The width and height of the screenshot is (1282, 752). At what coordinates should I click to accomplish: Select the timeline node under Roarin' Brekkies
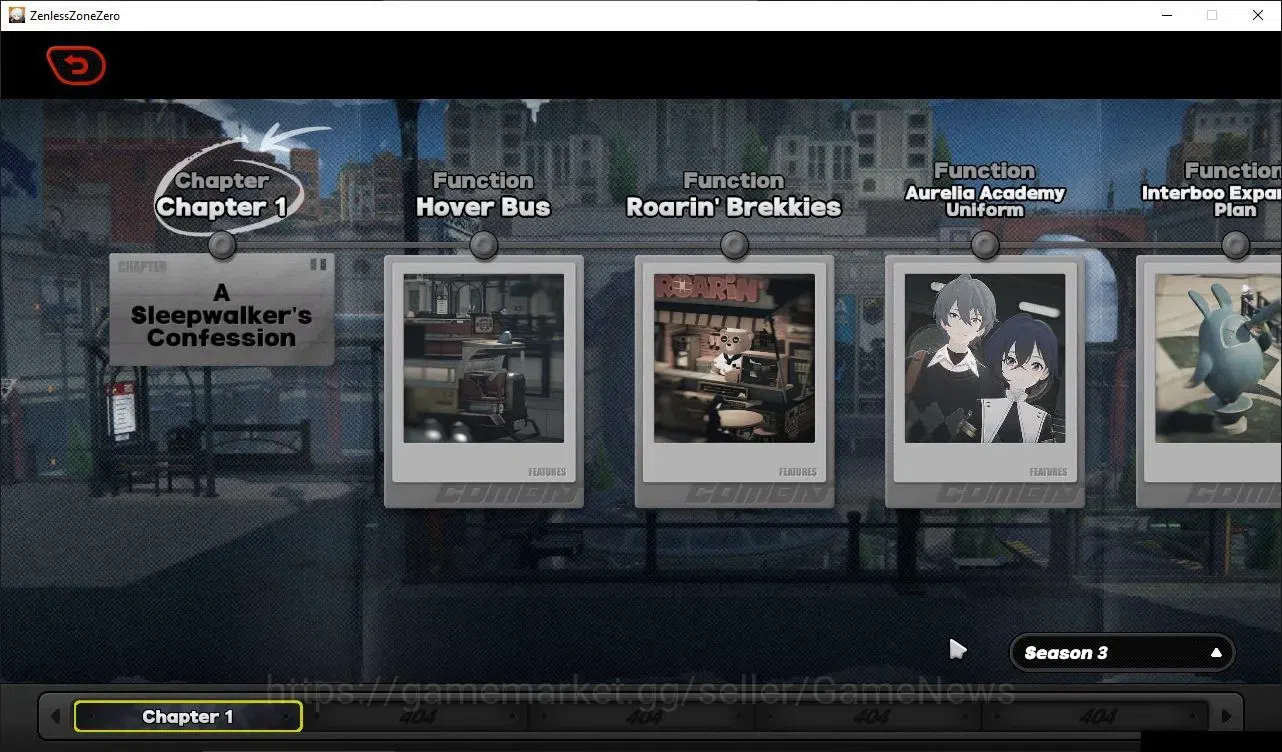click(735, 245)
